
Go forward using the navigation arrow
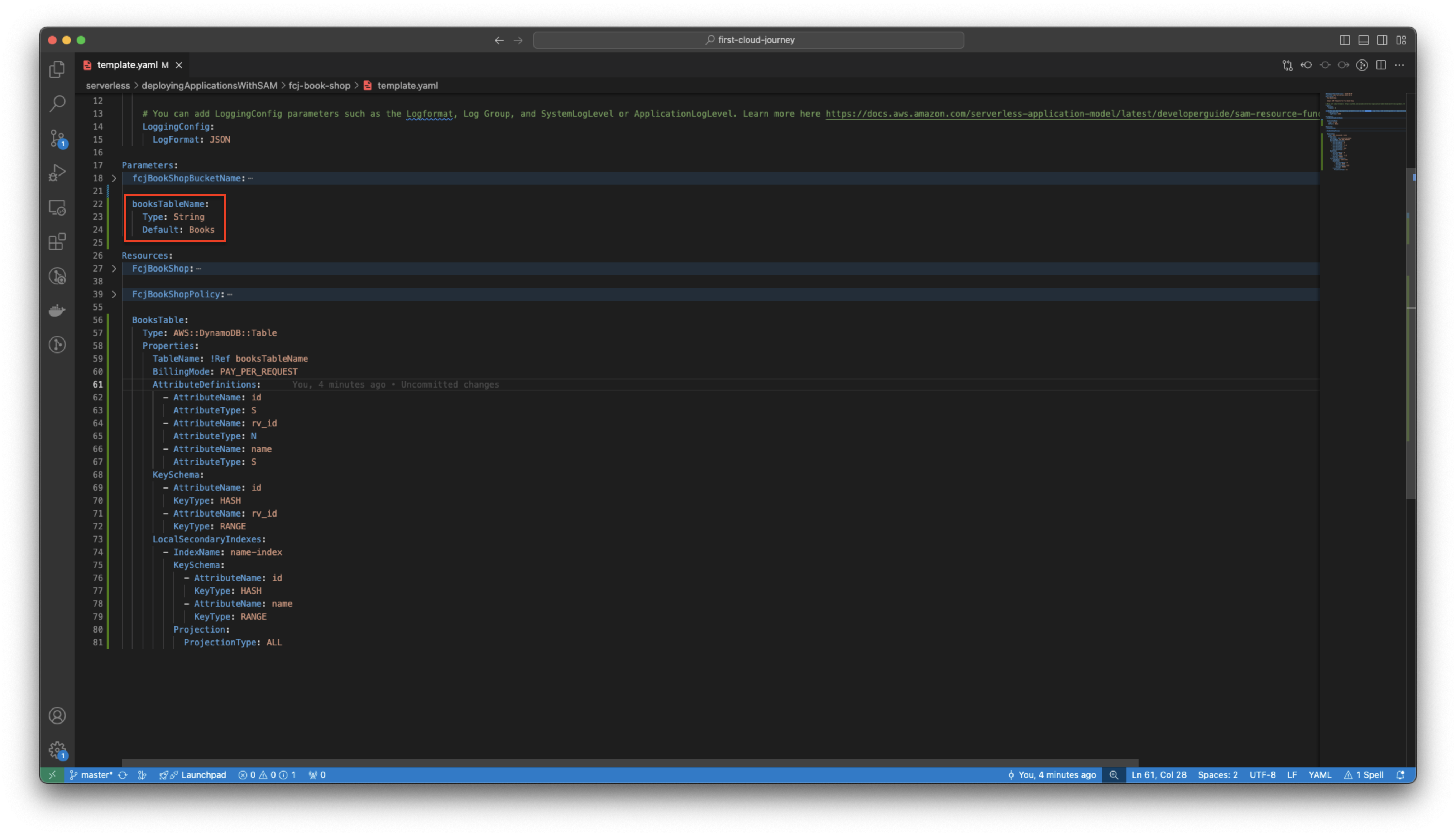[x=518, y=40]
